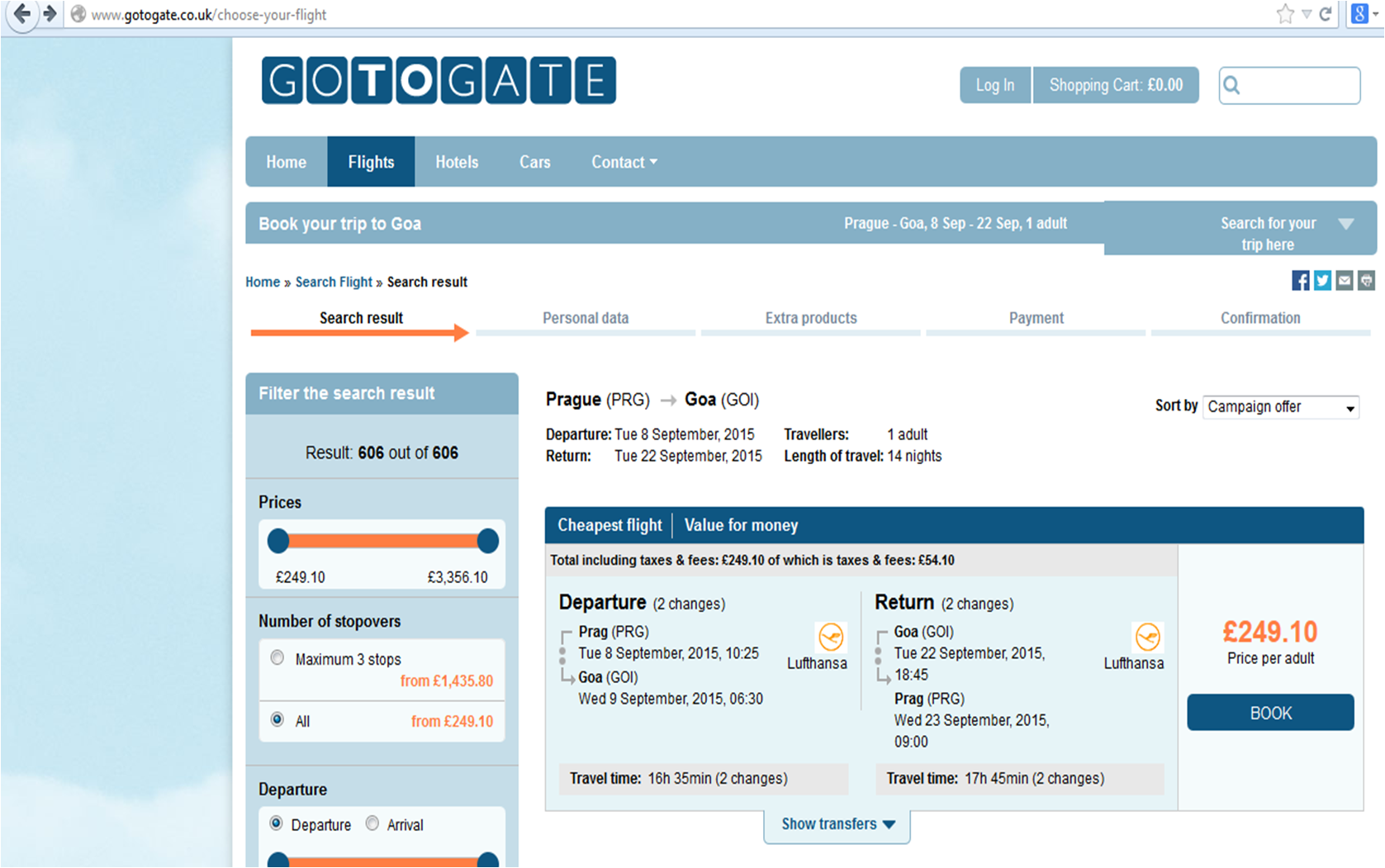Click the Lufthansa logo in the Departure section

[831, 638]
